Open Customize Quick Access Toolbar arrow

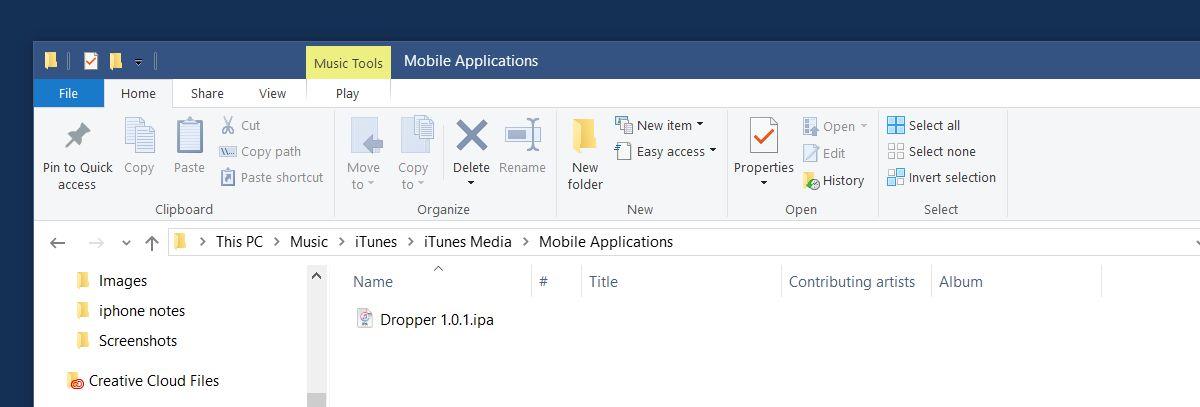[138, 62]
